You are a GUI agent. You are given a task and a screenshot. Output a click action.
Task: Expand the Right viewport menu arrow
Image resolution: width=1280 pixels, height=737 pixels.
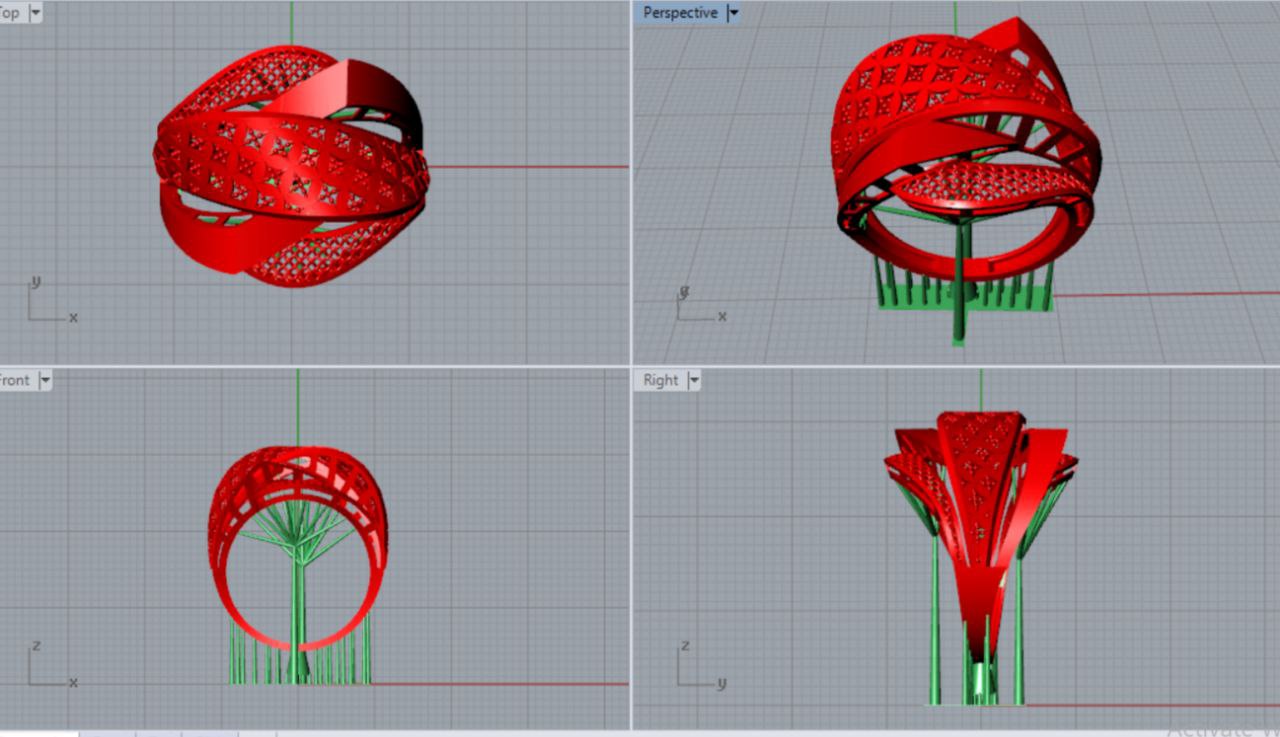click(694, 380)
